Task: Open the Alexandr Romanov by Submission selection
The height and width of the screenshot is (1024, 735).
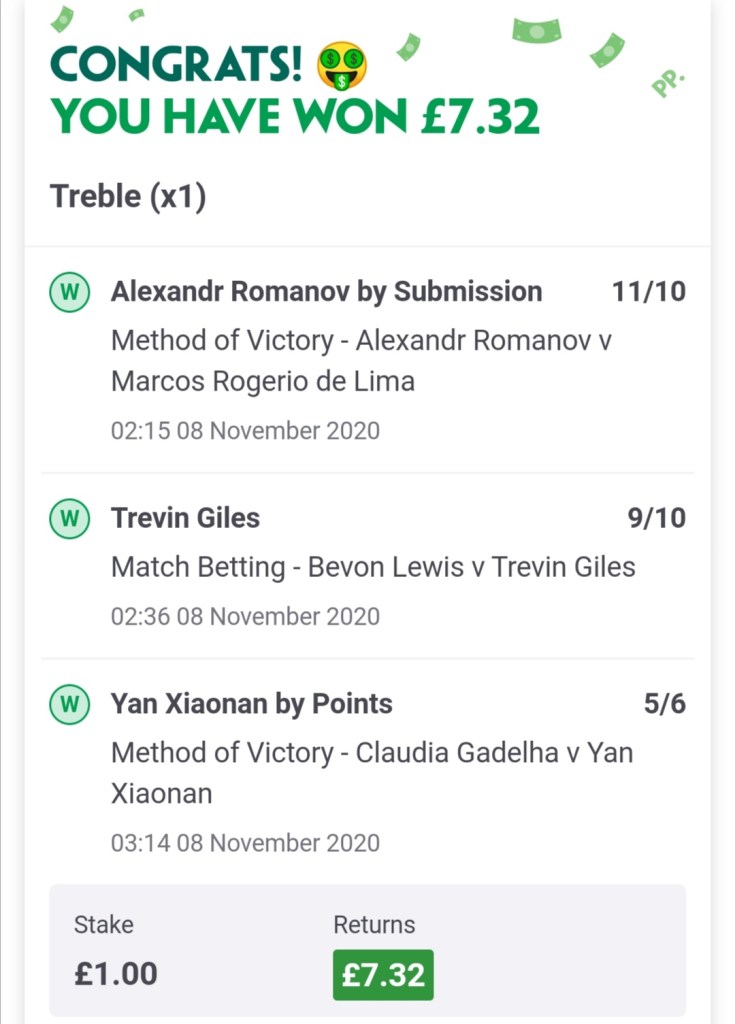Action: pos(326,292)
